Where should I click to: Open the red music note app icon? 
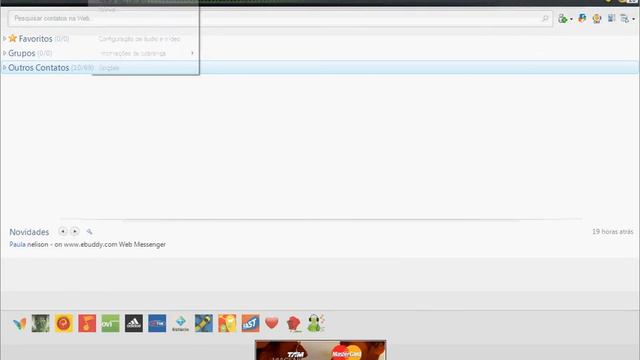coord(87,323)
